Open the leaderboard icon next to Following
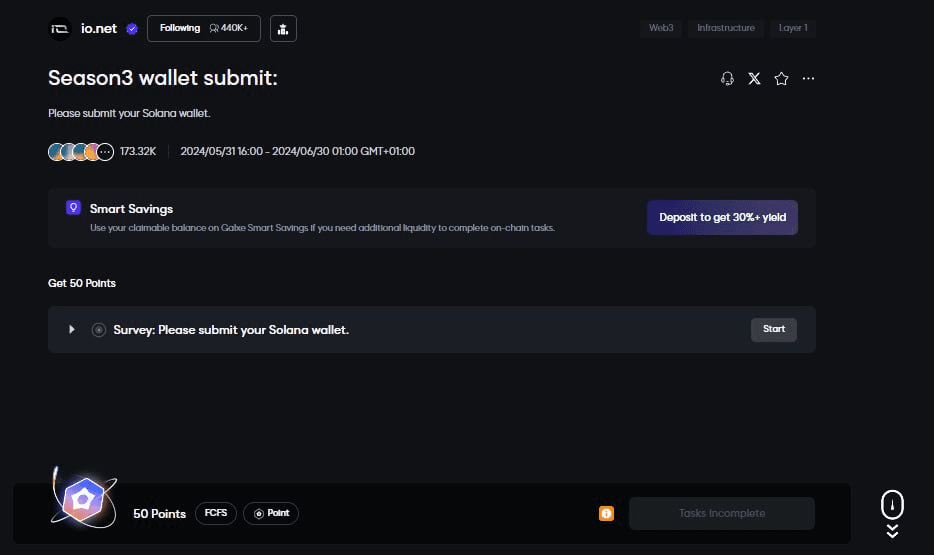934x555 pixels. [x=283, y=29]
